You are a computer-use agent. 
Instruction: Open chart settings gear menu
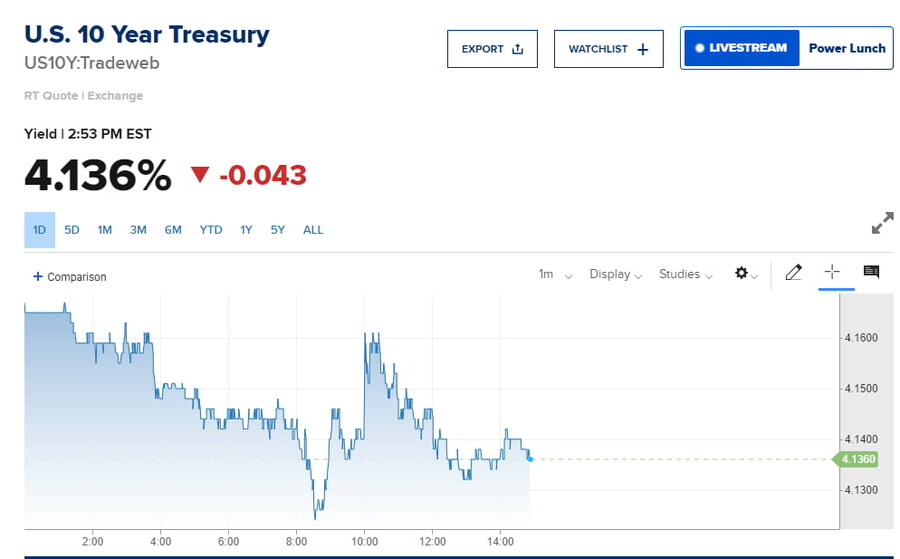[745, 273]
